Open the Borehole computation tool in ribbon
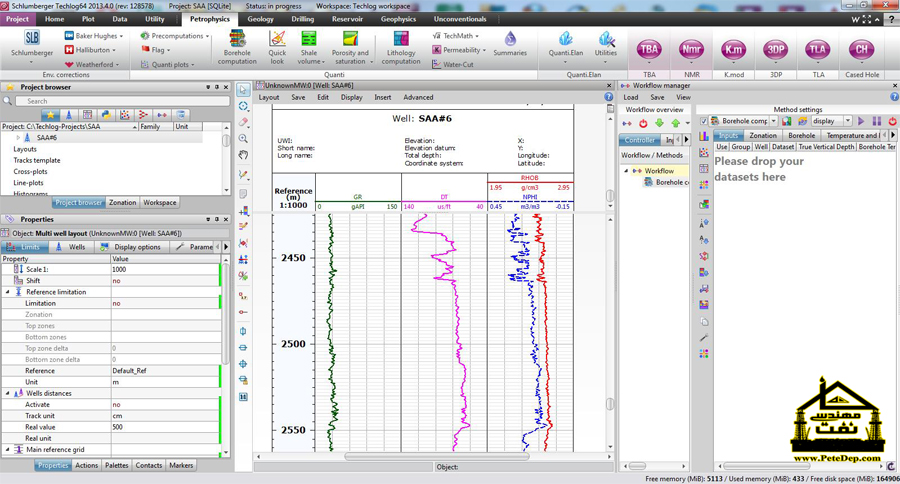900x484 pixels. click(237, 48)
